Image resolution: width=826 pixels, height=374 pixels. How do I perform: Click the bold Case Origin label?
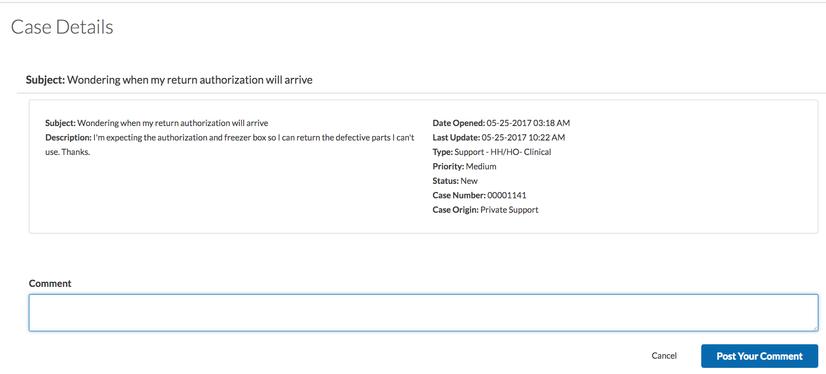tap(456, 210)
